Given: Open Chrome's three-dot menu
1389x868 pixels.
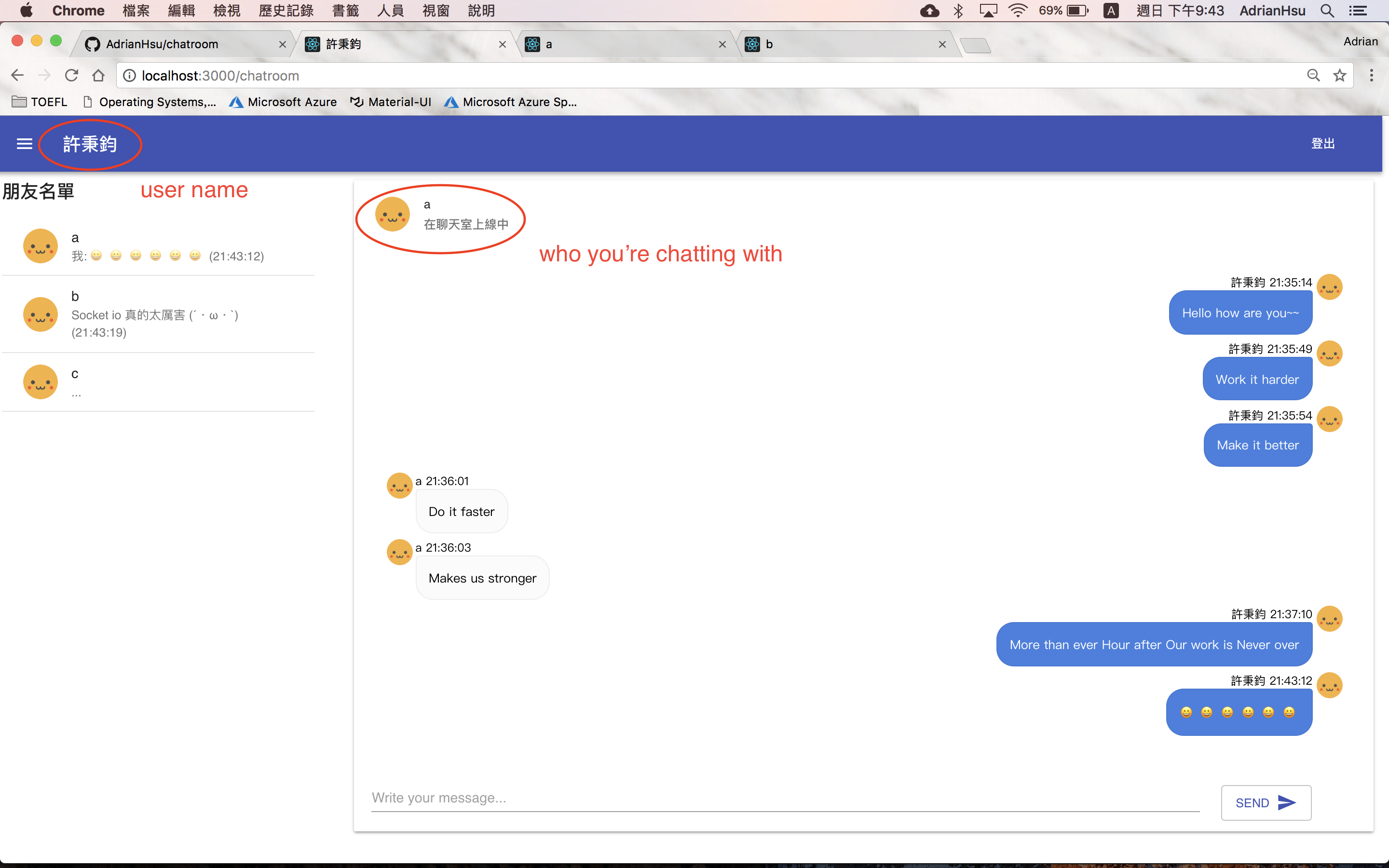Looking at the screenshot, I should 1371,76.
